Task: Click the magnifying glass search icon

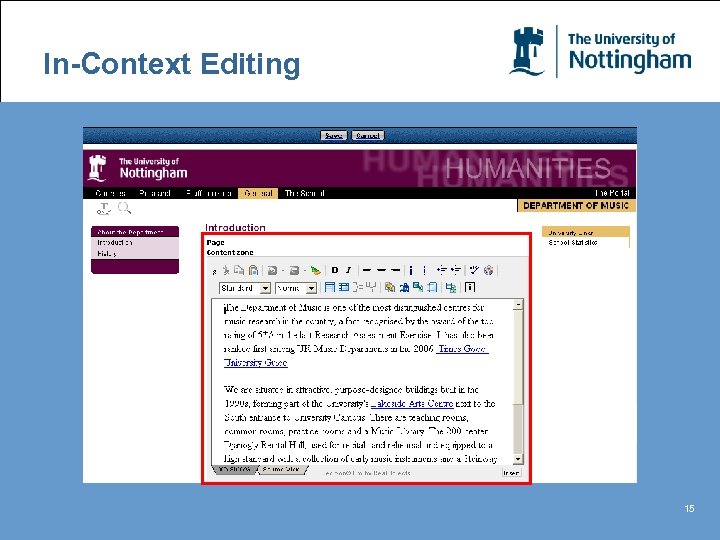Action: pos(124,208)
